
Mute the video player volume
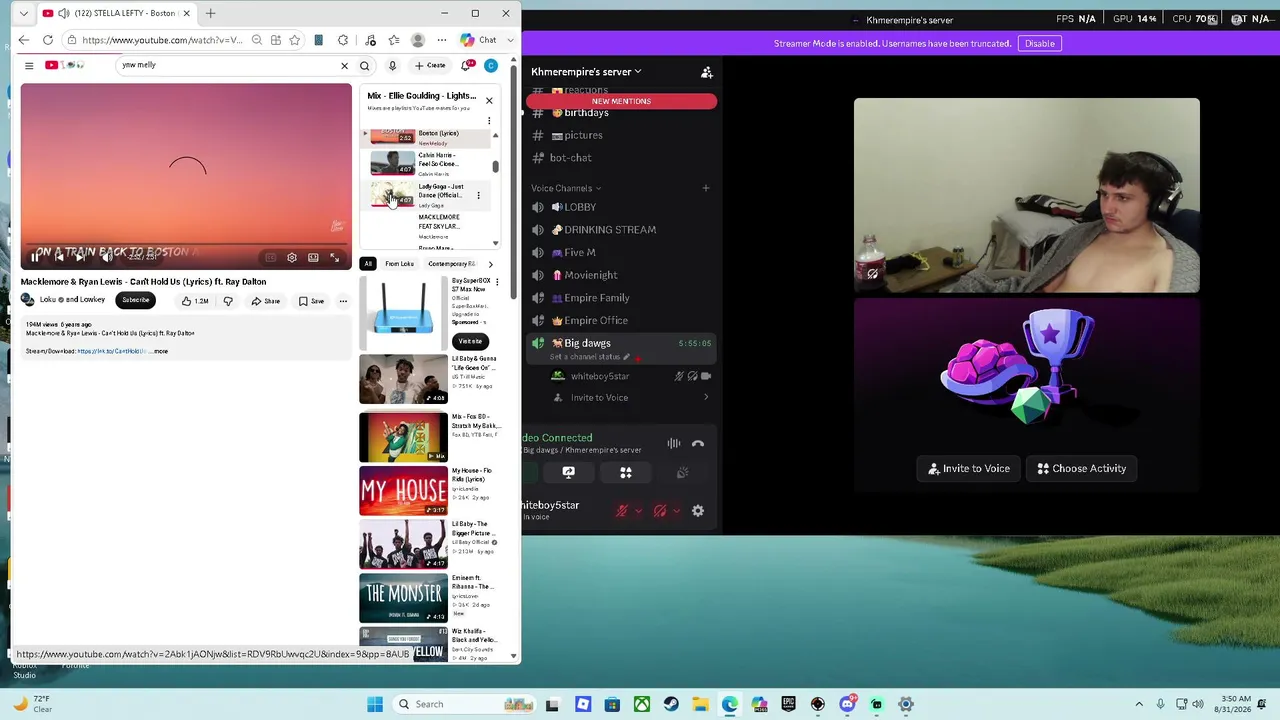(106, 257)
